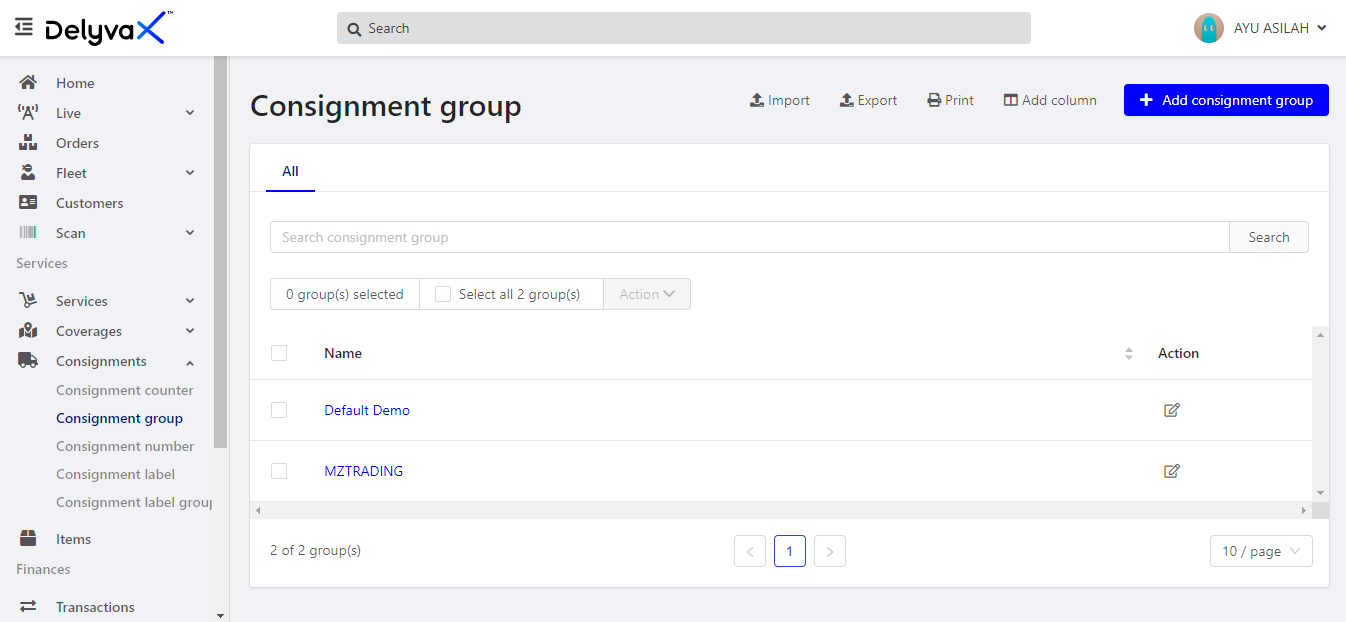The width and height of the screenshot is (1346, 622).
Task: Expand the Coverages menu chevron
Action: (190, 331)
